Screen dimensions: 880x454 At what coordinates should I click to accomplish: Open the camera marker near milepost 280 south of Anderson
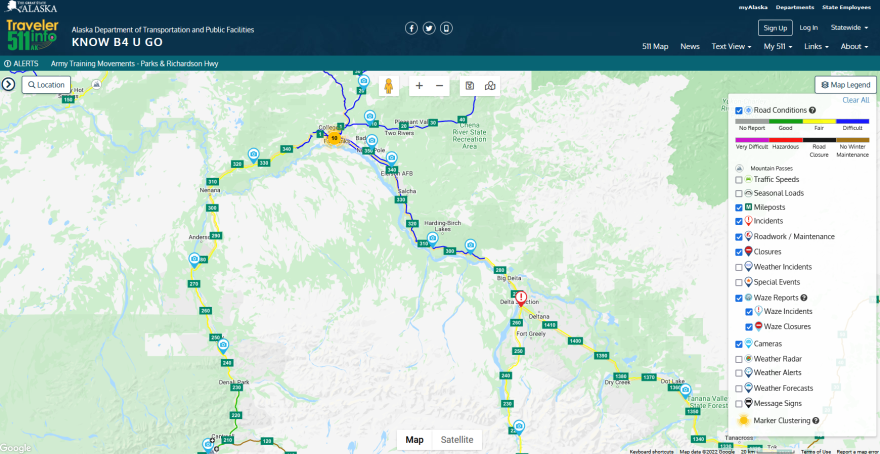[194, 260]
